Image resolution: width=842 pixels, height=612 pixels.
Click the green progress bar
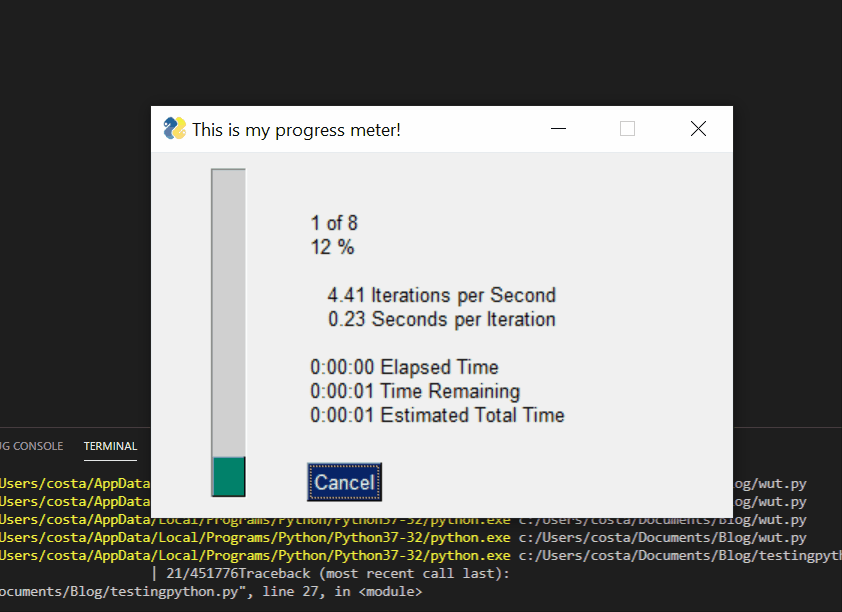228,477
